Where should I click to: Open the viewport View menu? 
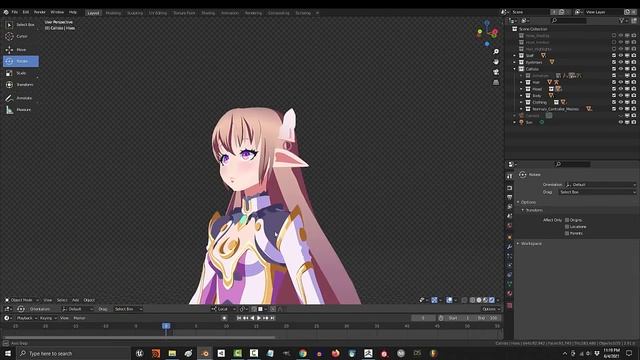tap(48, 300)
